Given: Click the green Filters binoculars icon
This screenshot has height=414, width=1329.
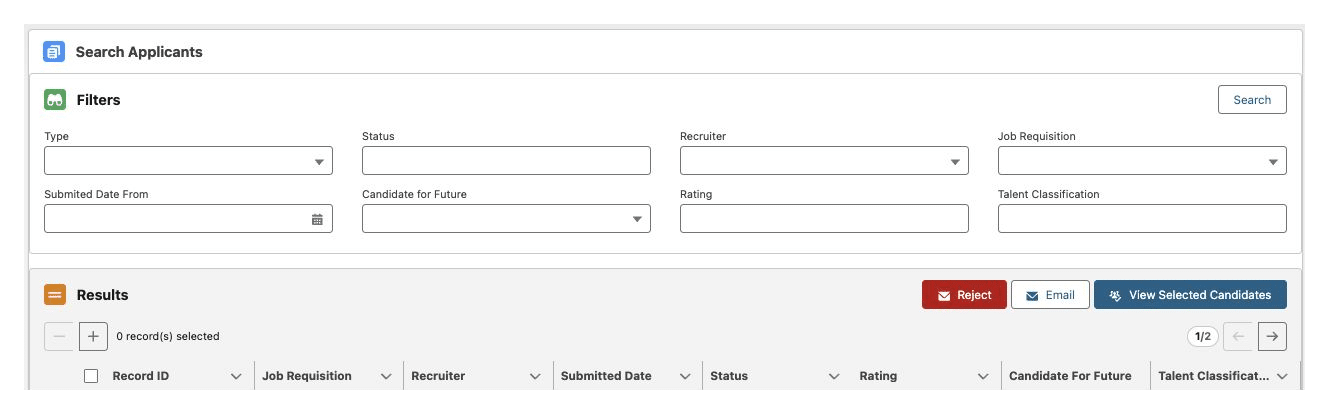Looking at the screenshot, I should 55,100.
